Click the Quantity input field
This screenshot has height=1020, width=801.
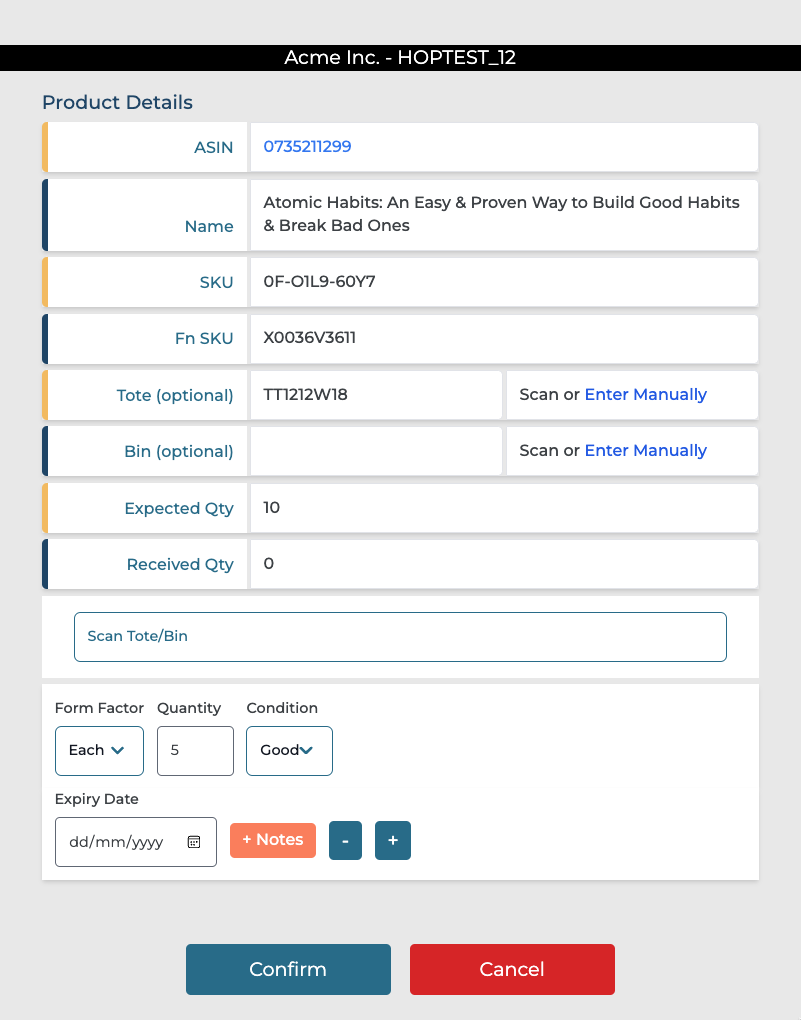tap(195, 751)
